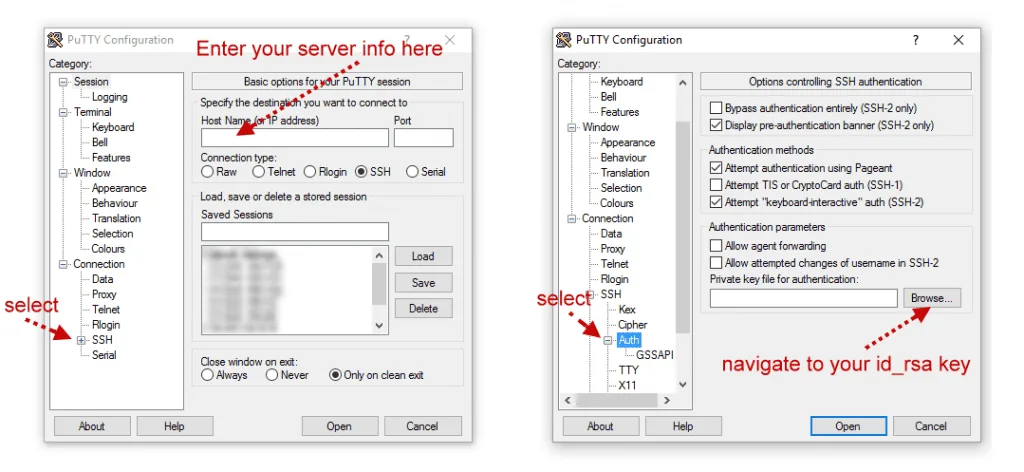Collapse Terminal node in left window tree
Screen dimensions: 1024x472
point(63,112)
